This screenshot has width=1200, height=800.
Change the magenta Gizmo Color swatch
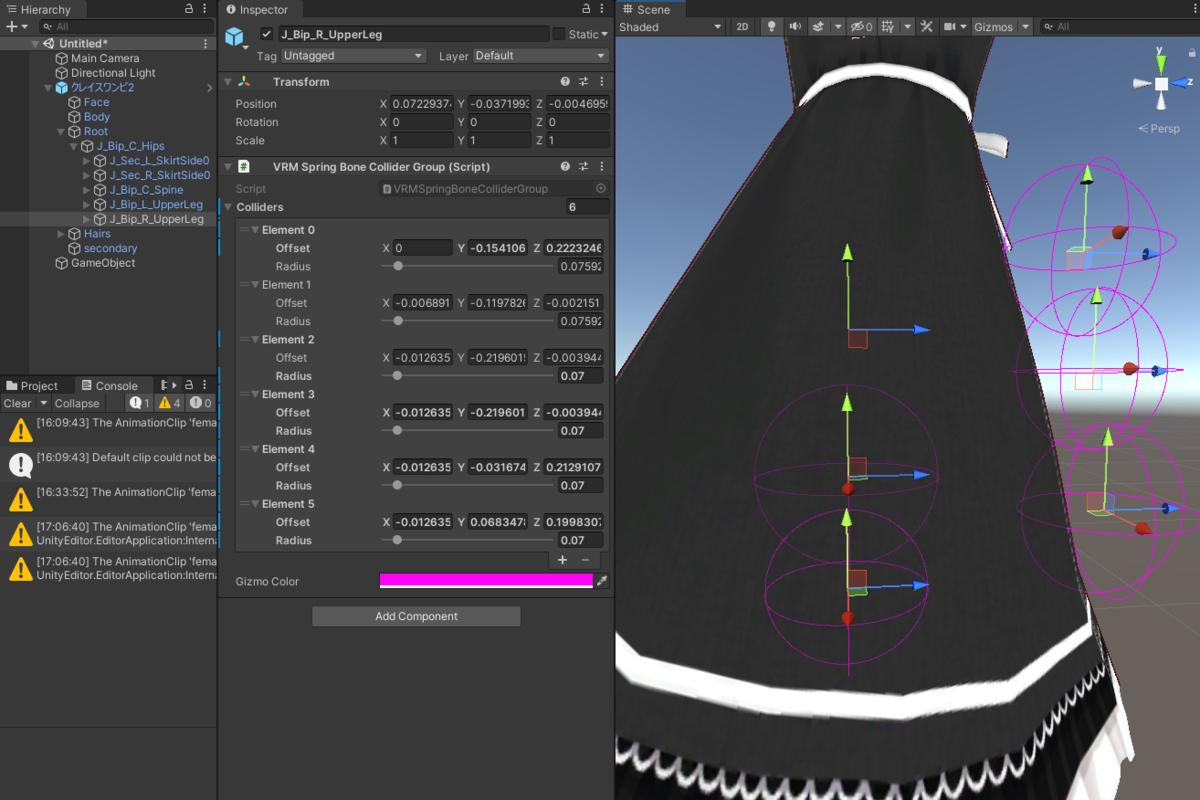pos(486,580)
